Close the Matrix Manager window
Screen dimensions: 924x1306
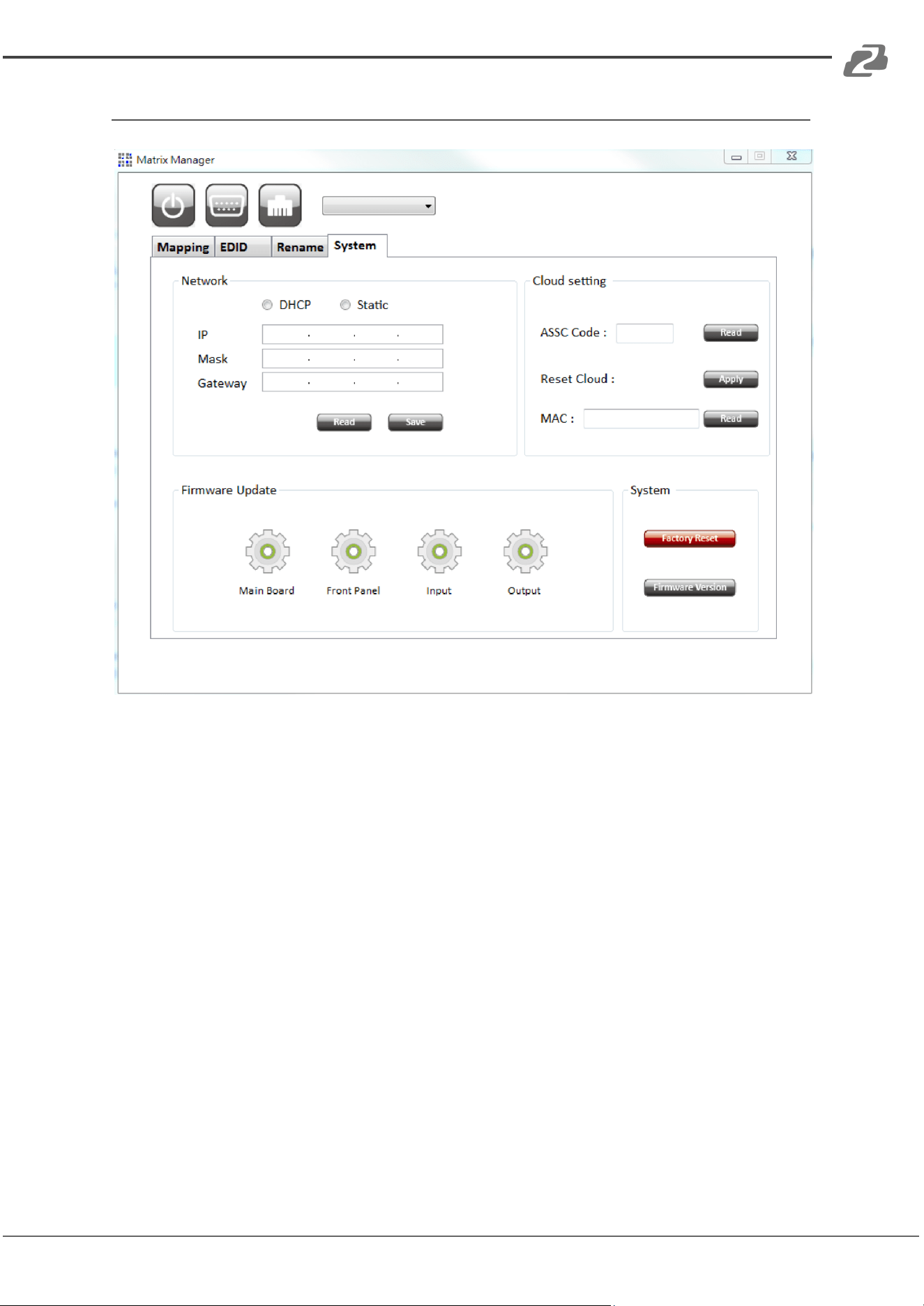792,156
